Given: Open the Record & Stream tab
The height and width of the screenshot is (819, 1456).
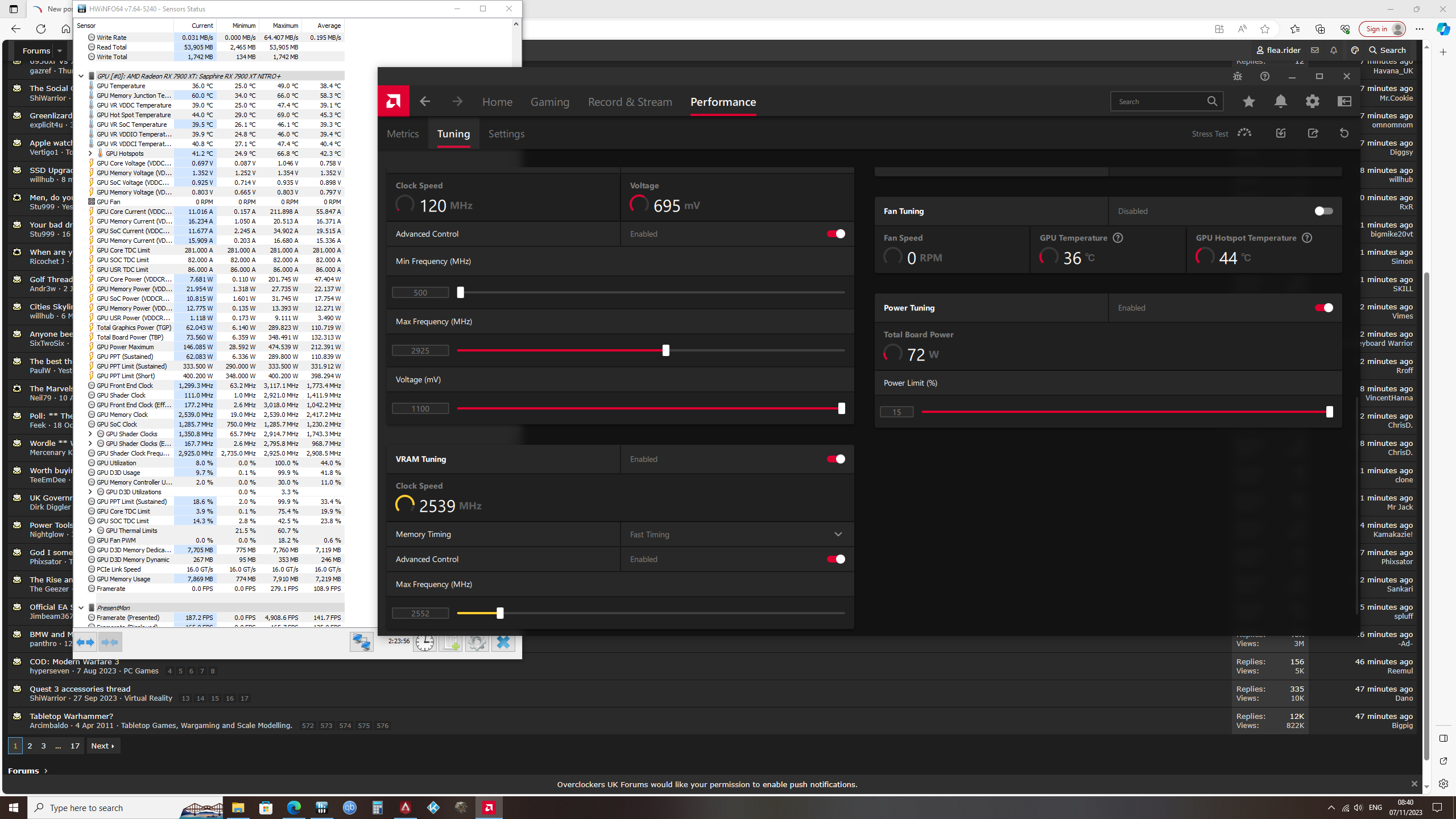Looking at the screenshot, I should click(630, 102).
